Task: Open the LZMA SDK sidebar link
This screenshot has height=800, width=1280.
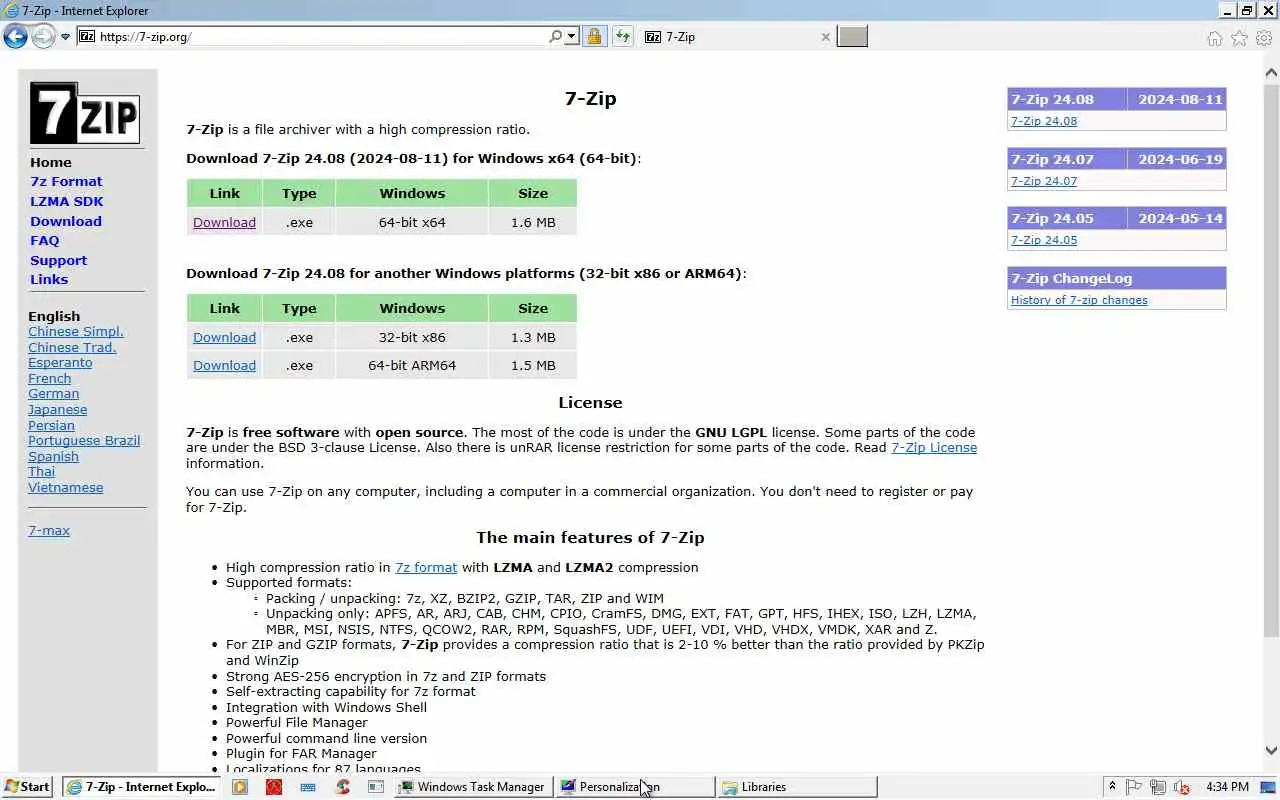Action: pyautogui.click(x=67, y=202)
